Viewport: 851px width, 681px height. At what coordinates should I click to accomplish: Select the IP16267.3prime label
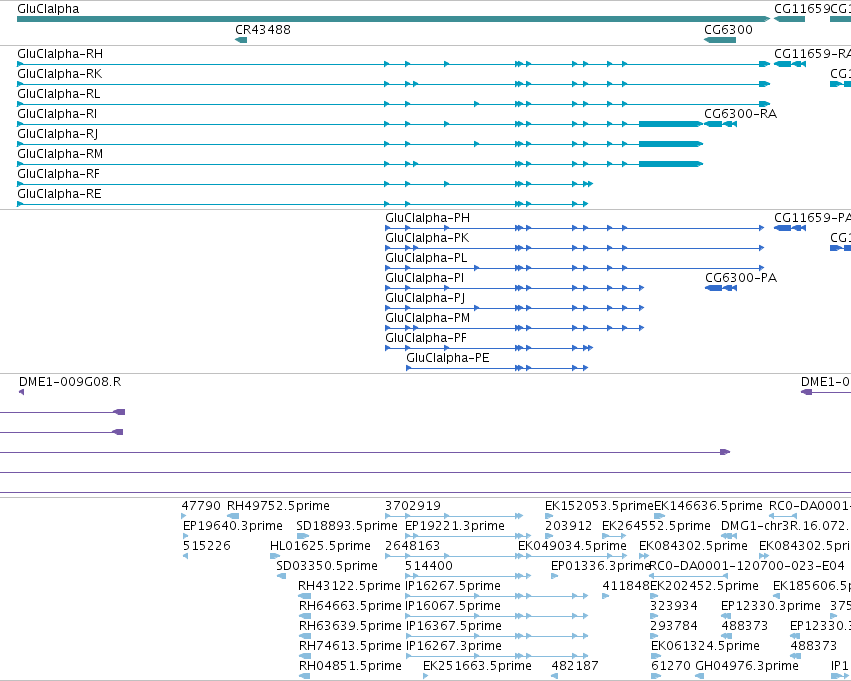[454, 646]
